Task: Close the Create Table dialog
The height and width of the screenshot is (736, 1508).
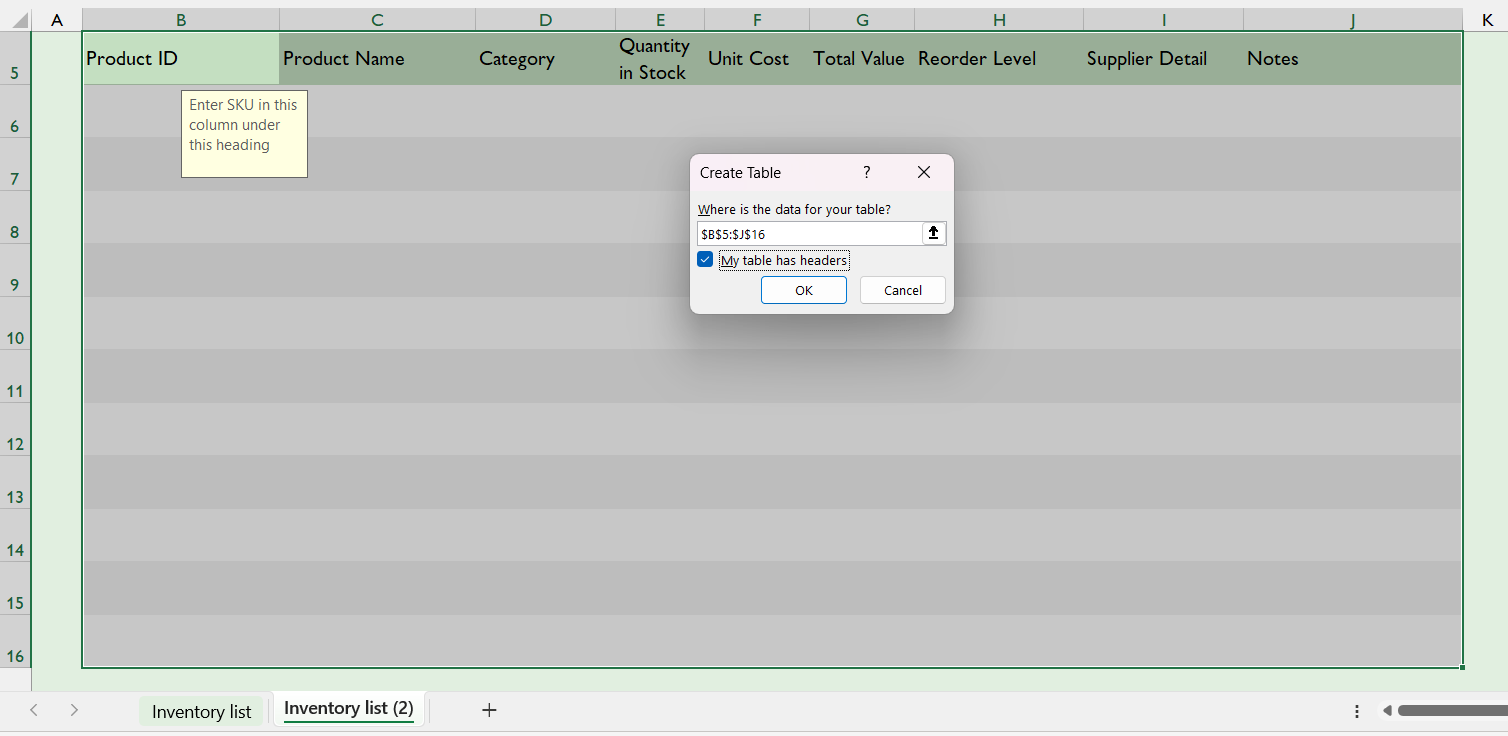Action: tap(924, 172)
